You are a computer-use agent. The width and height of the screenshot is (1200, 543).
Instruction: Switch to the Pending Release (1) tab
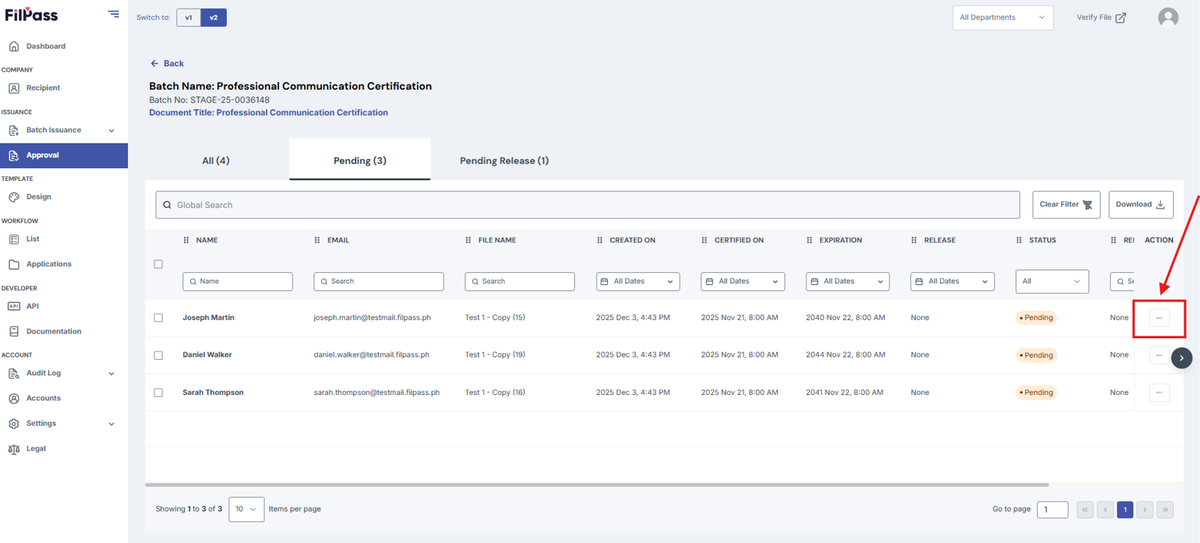(504, 160)
